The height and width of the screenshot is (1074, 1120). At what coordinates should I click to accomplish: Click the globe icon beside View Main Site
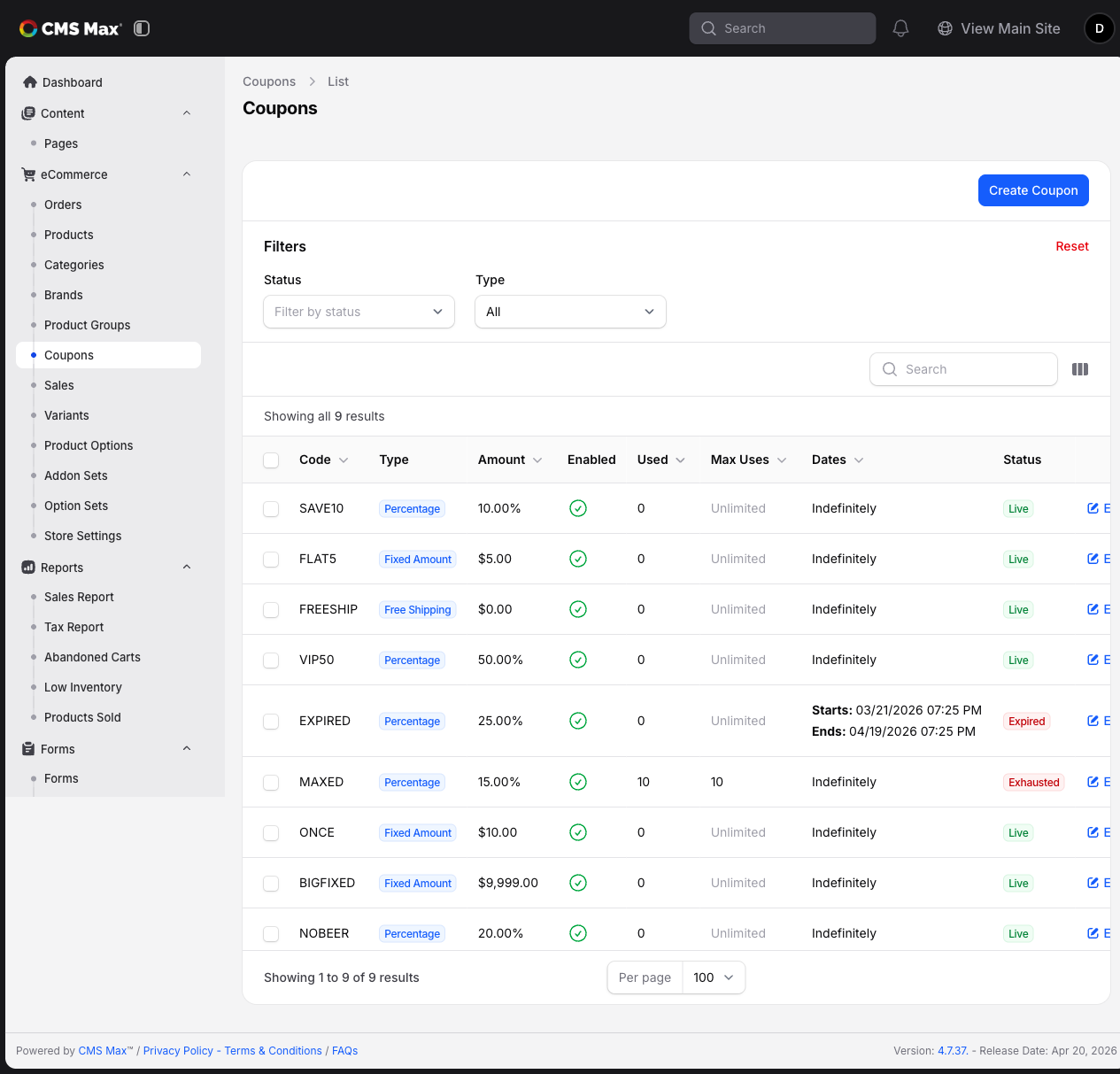(x=945, y=28)
